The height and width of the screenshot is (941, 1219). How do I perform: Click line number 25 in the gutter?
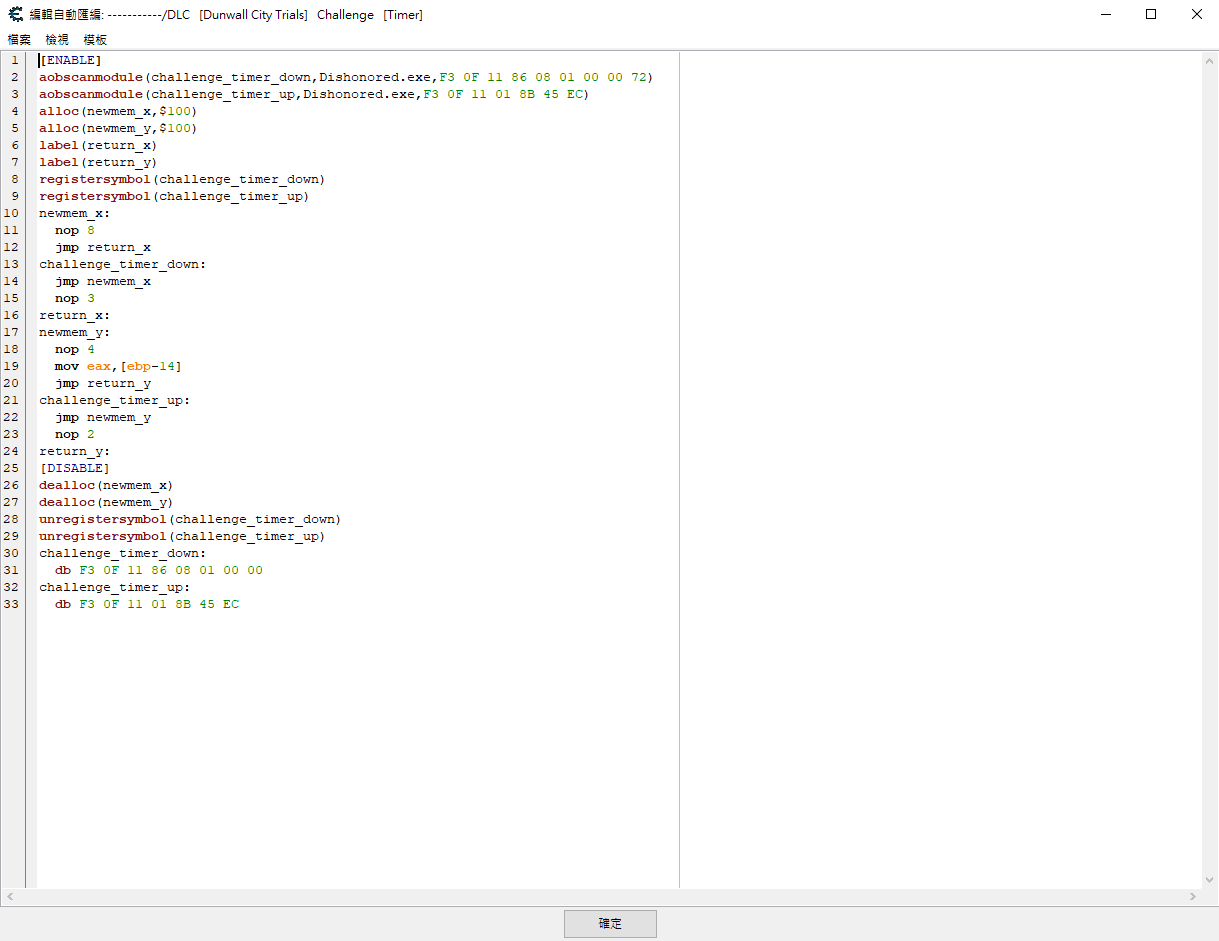click(x=11, y=468)
